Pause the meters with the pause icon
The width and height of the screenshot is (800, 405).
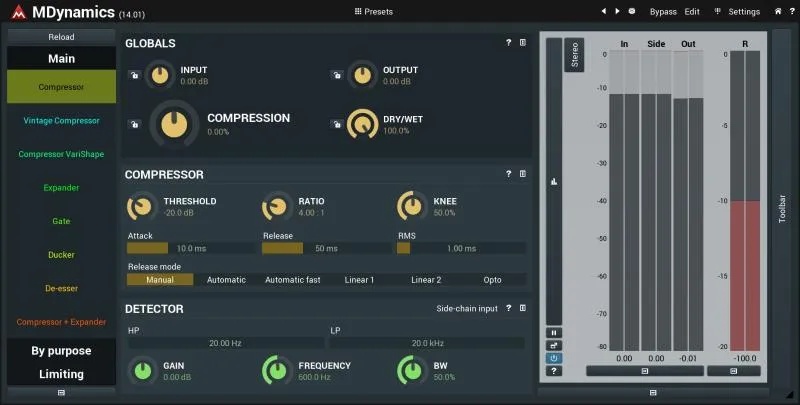[554, 333]
